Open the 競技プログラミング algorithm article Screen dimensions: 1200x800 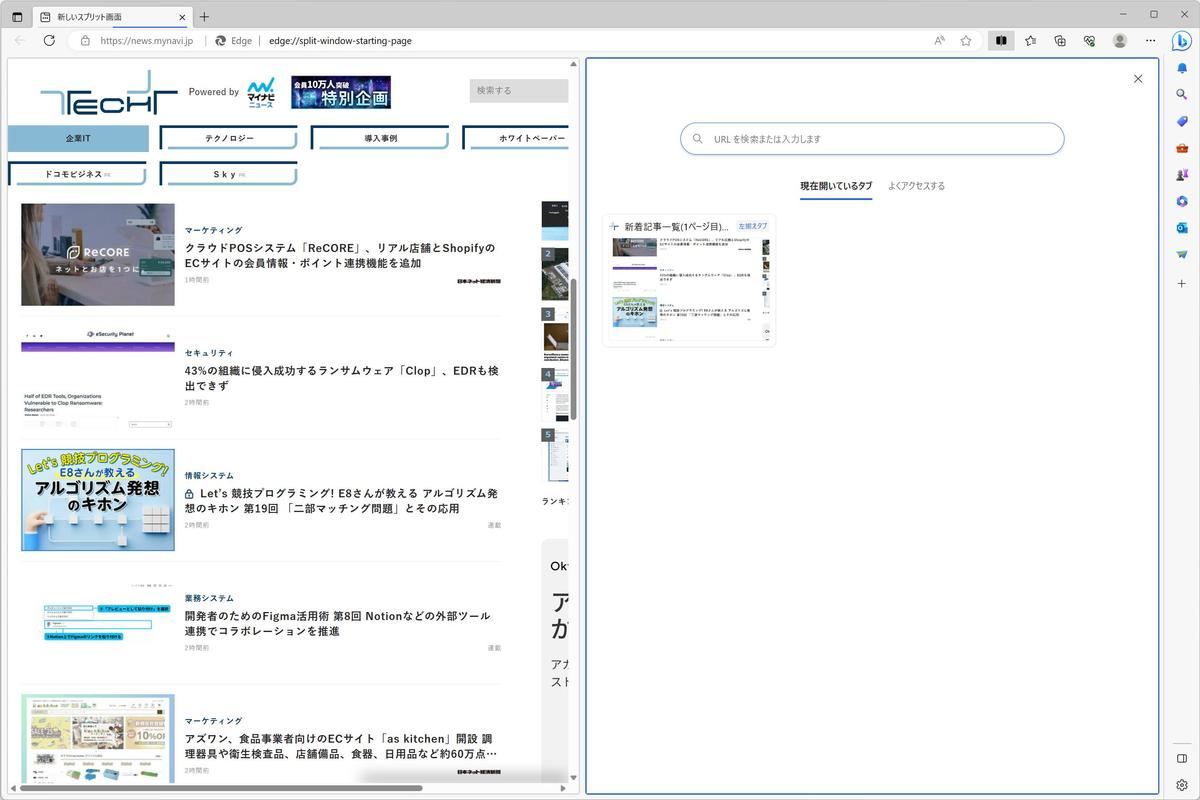coord(342,501)
